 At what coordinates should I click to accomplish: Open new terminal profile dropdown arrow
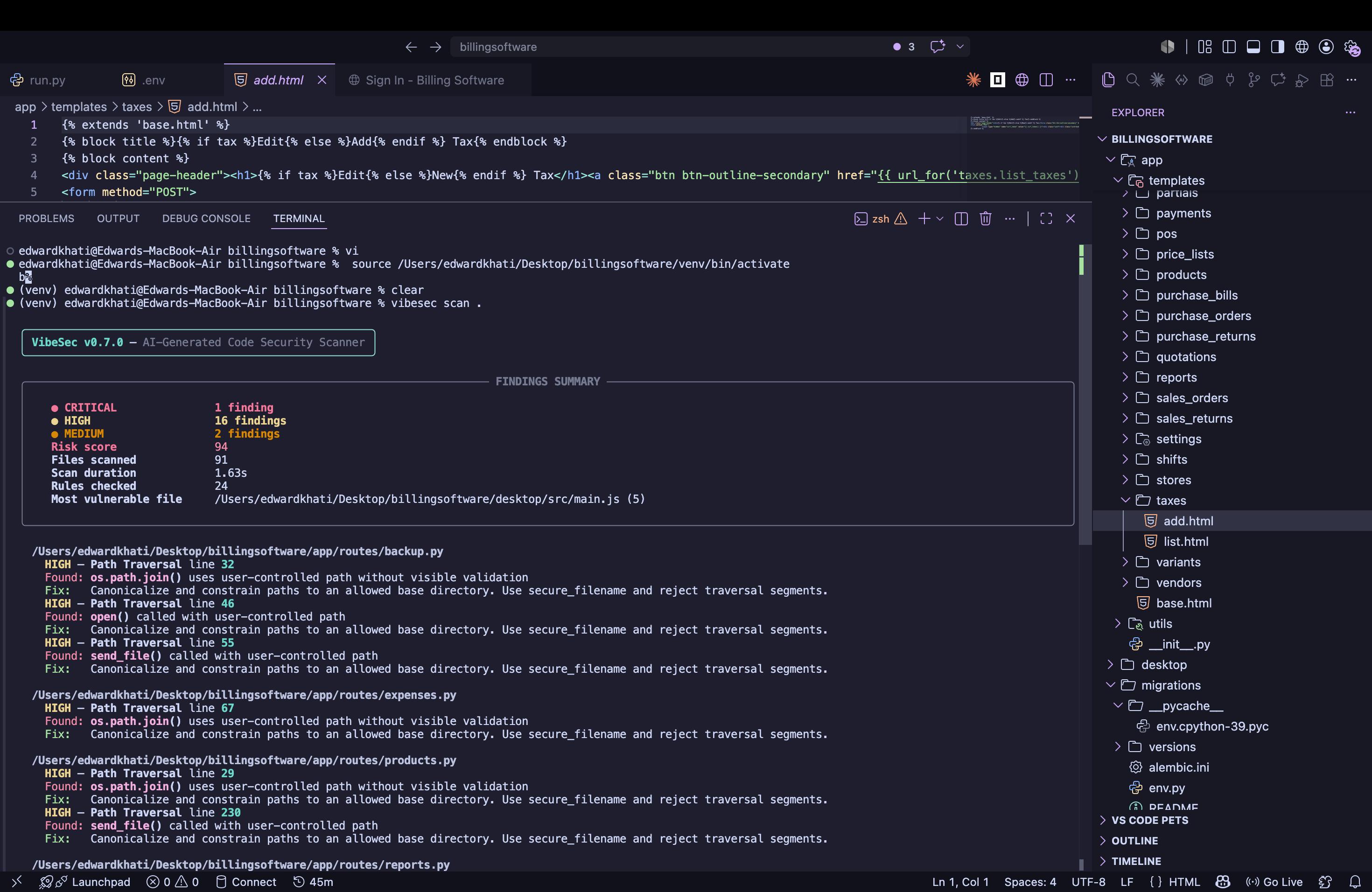(940, 218)
